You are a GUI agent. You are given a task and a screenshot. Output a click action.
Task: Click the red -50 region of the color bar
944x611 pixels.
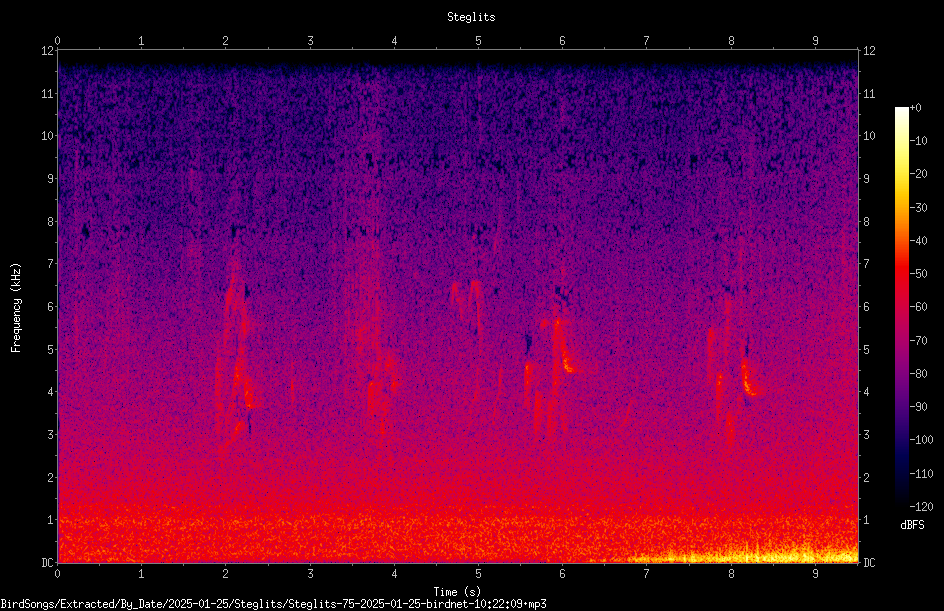pyautogui.click(x=901, y=274)
